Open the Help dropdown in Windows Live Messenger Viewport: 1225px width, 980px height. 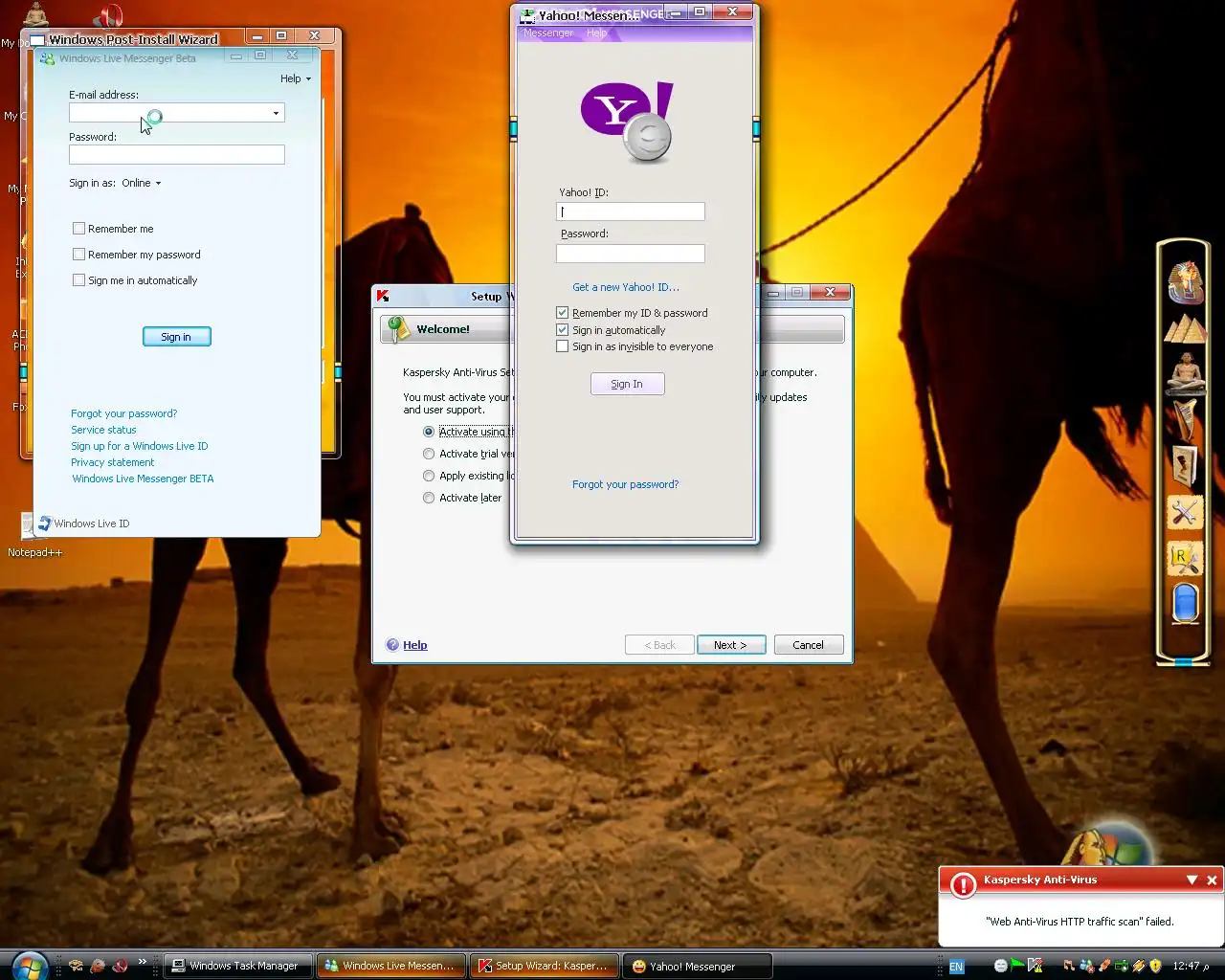point(295,78)
